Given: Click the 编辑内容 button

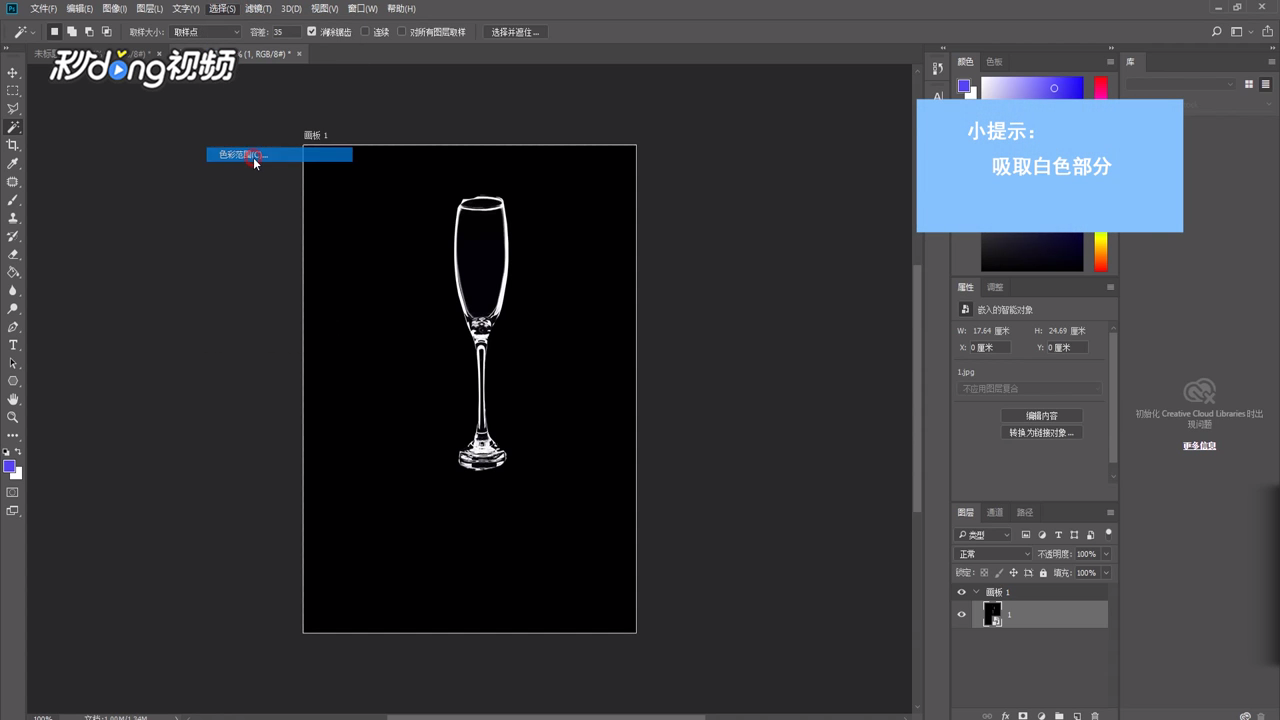Looking at the screenshot, I should click(1041, 415).
